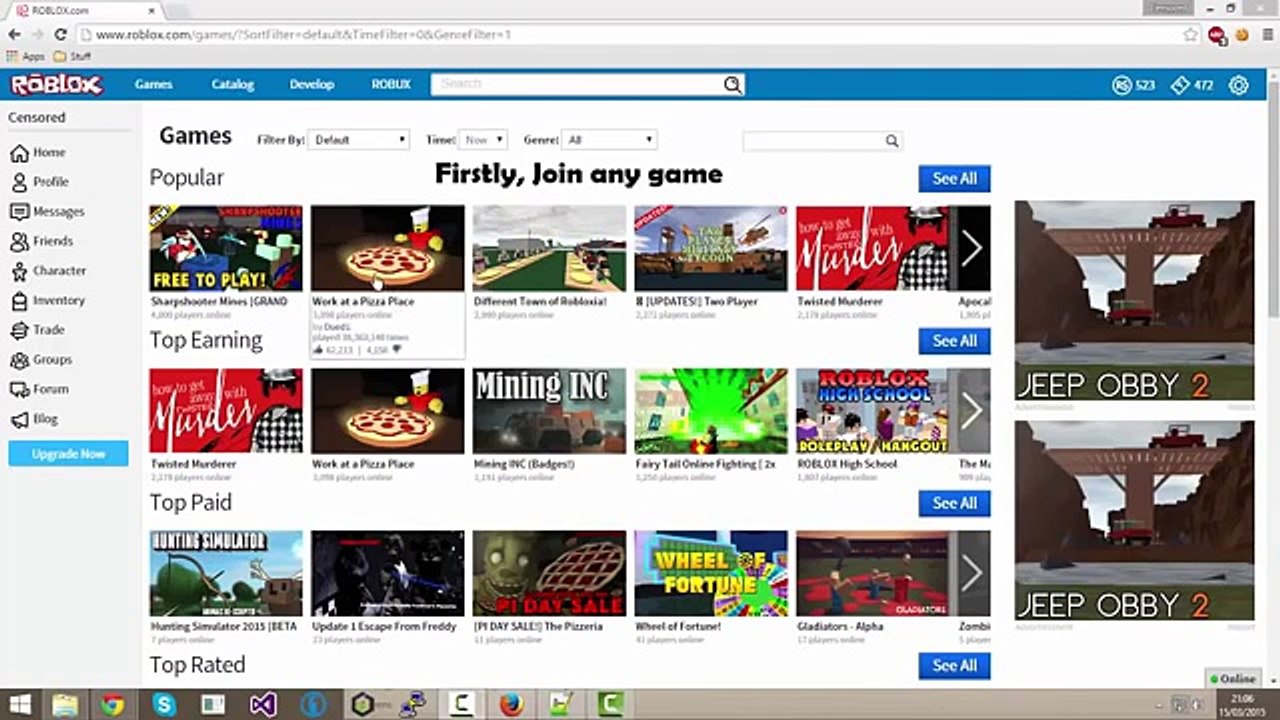Click See All for Popular games
This screenshot has width=1280, height=720.
pos(954,179)
